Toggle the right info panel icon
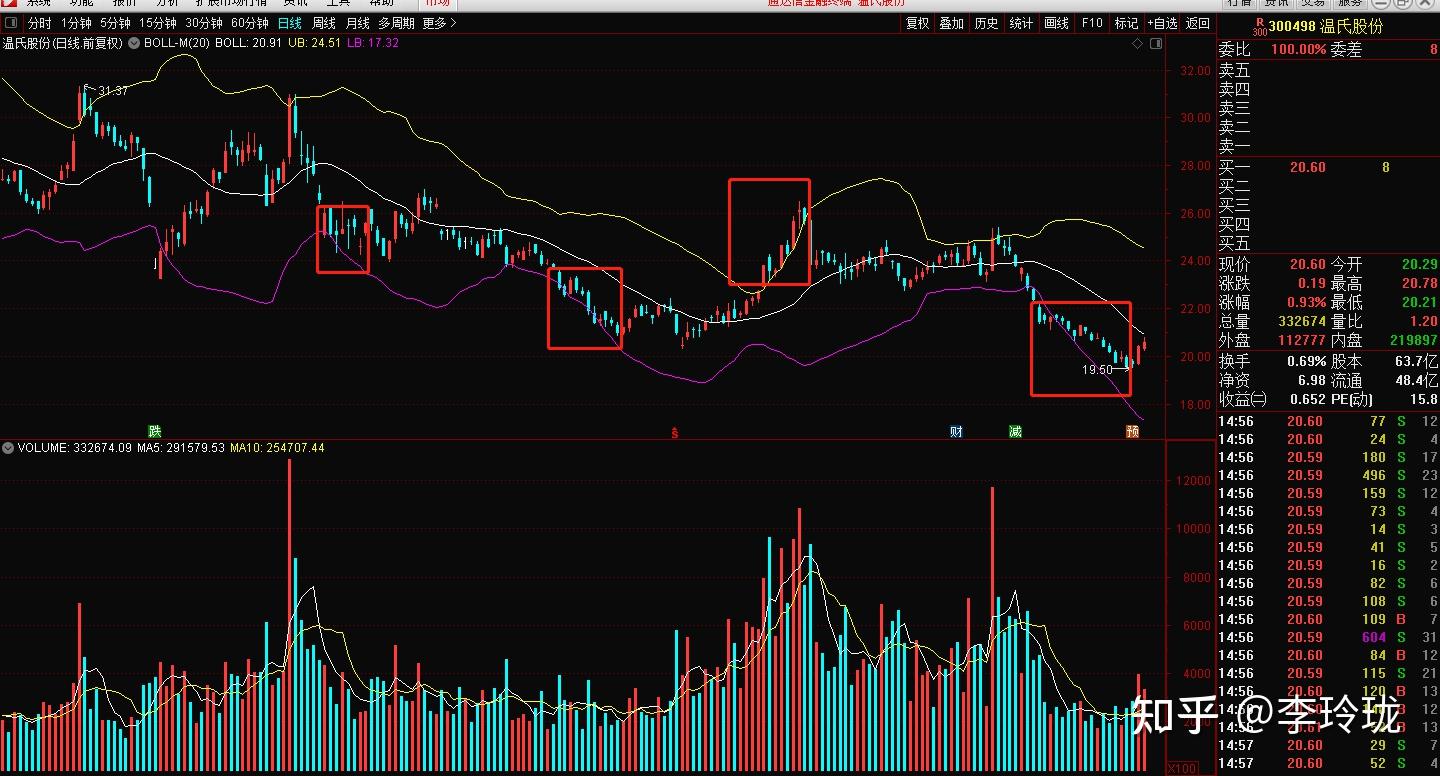Screen dimensions: 1440x776 click(x=1156, y=44)
